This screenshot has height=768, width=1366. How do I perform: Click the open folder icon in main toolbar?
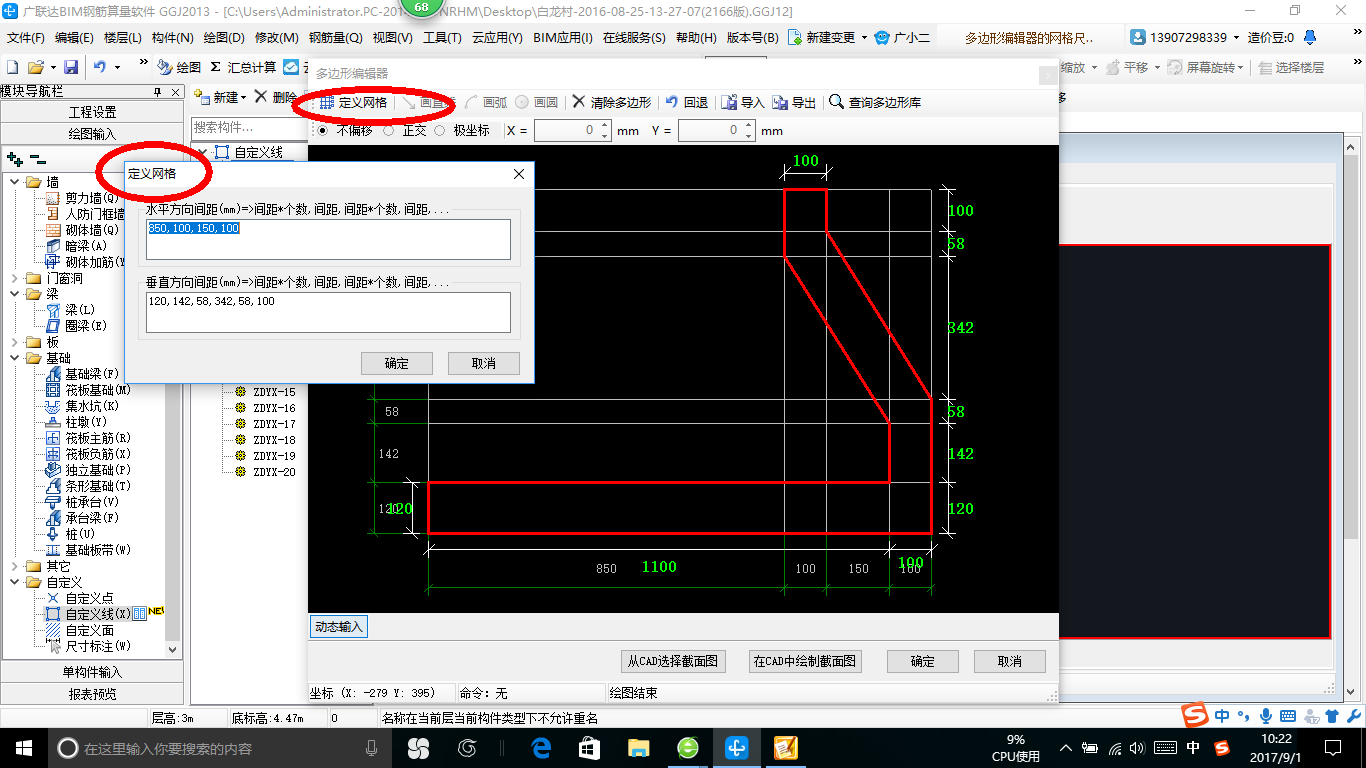point(35,67)
